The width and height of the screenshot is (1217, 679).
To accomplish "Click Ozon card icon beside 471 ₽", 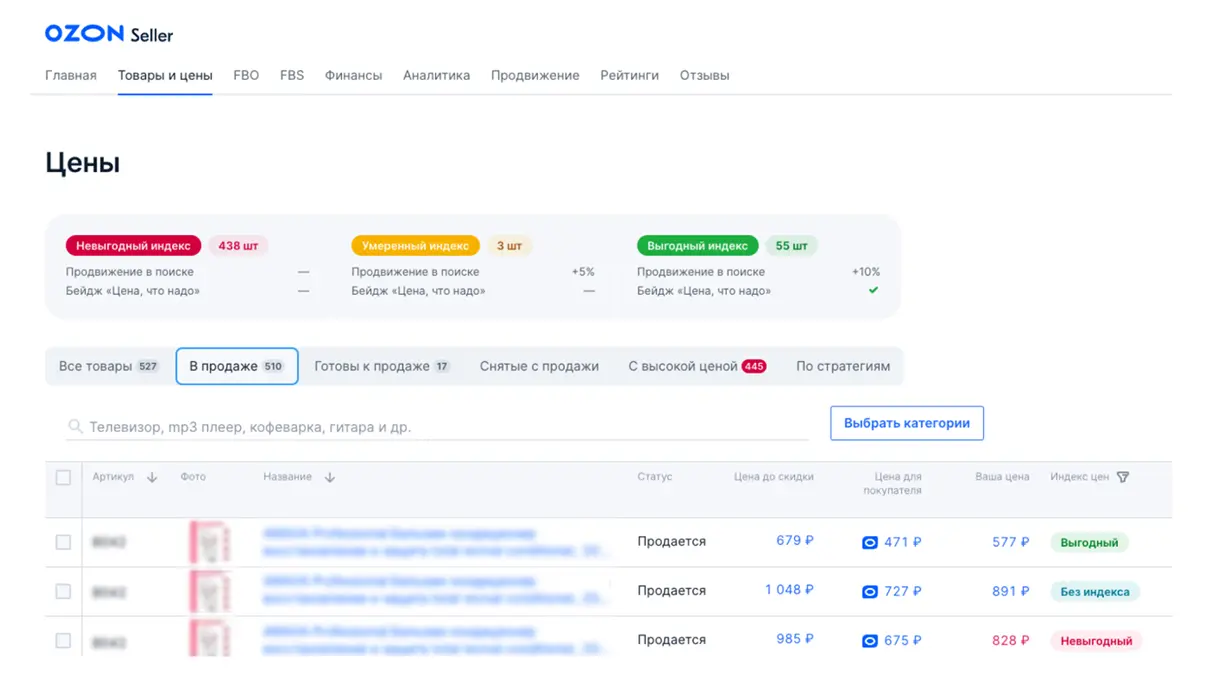I will [870, 543].
